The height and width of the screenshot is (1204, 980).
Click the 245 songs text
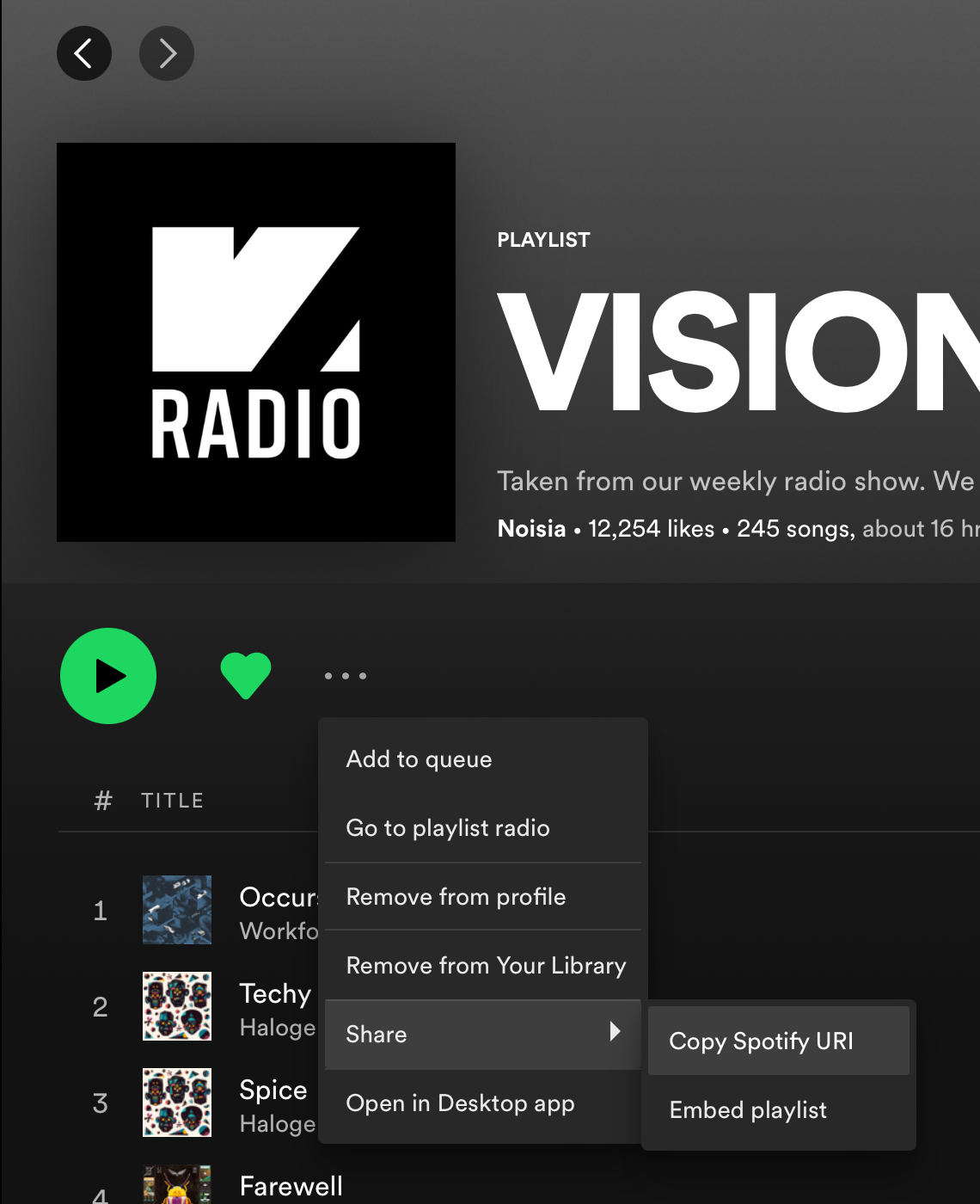(794, 528)
